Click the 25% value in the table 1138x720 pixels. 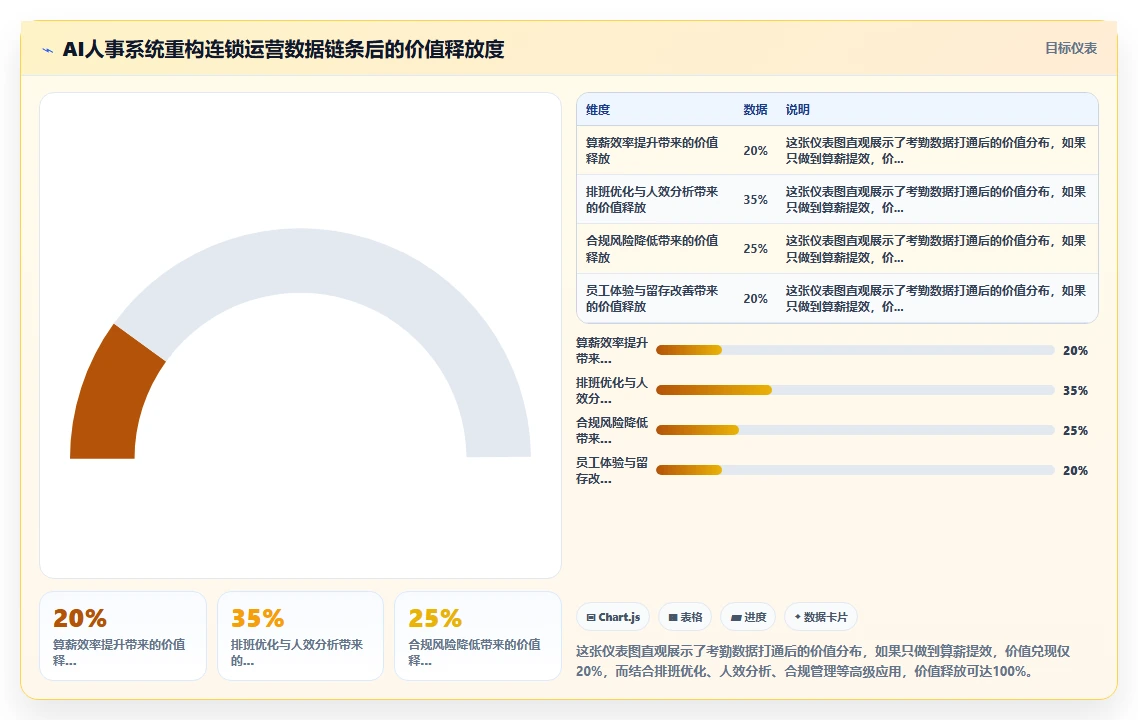[x=755, y=249]
